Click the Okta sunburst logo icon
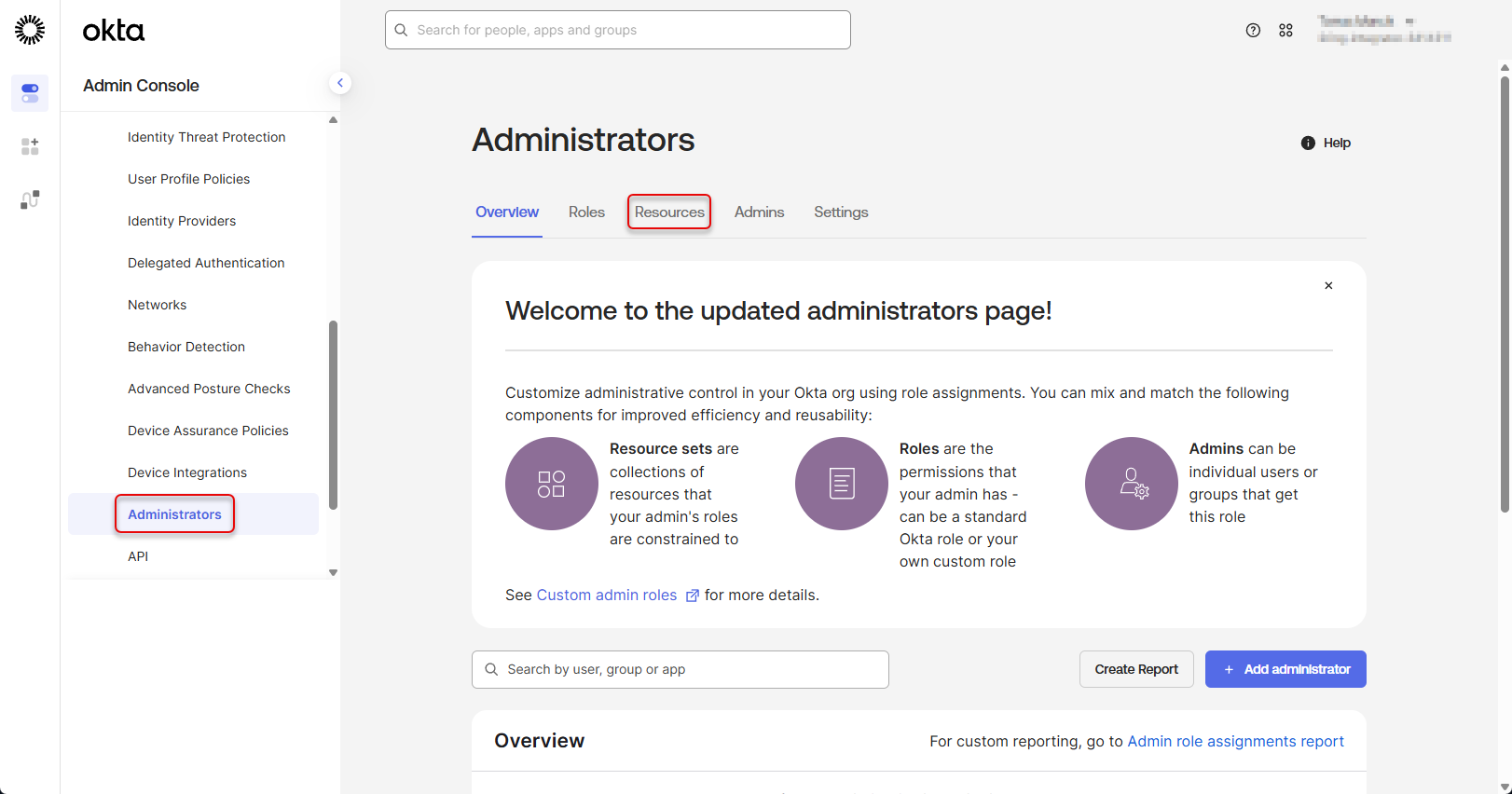The height and width of the screenshot is (794, 1512). coord(30,30)
